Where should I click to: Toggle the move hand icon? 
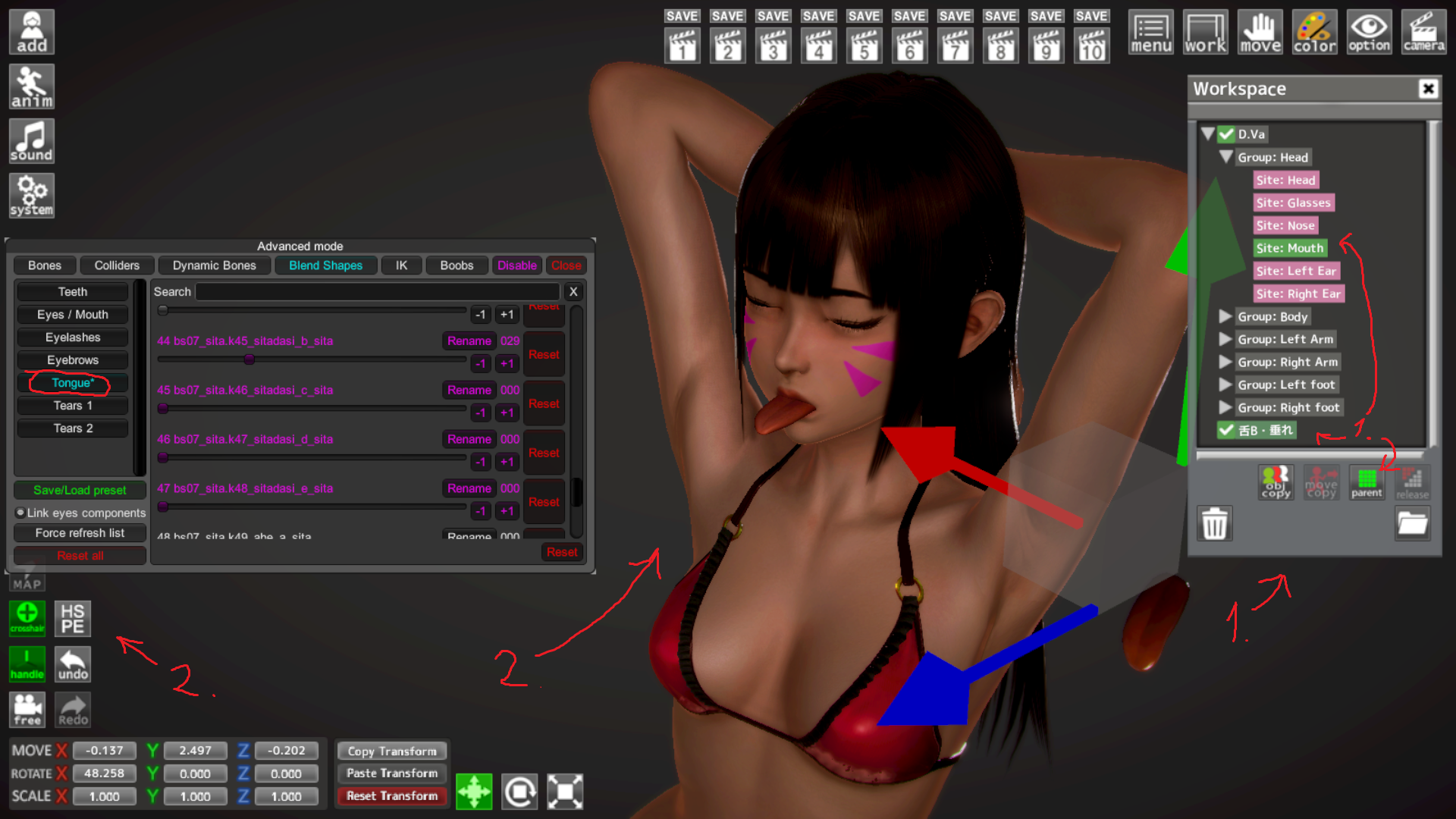(x=1260, y=32)
